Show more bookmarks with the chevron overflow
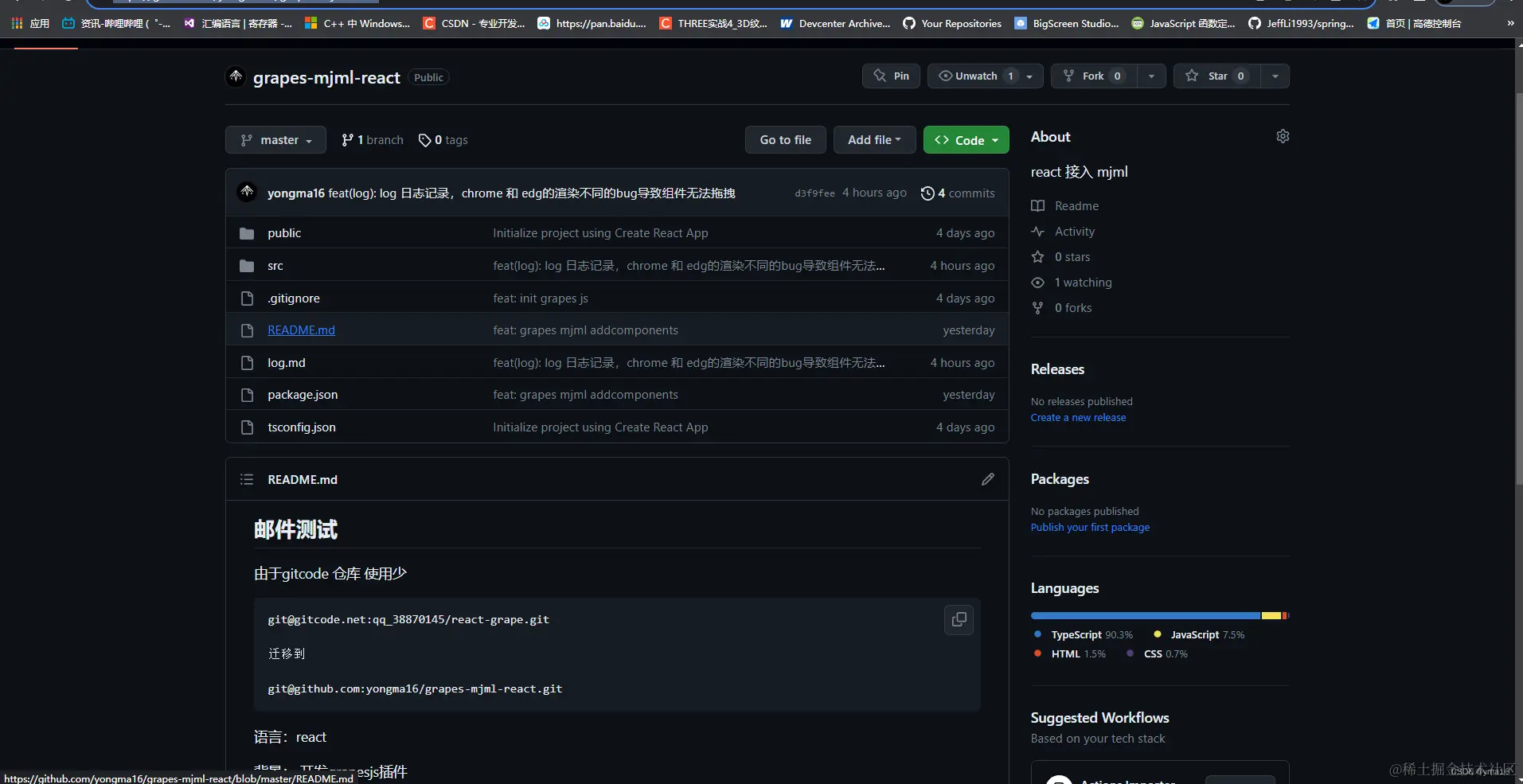This screenshot has width=1523, height=784. (1510, 23)
